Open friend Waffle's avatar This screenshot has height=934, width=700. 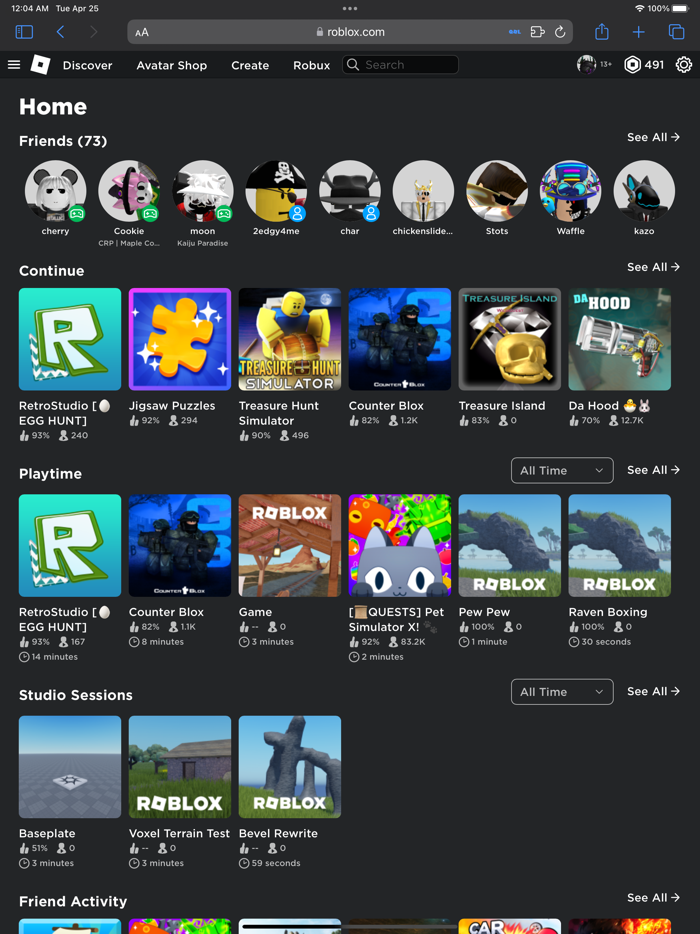570,191
